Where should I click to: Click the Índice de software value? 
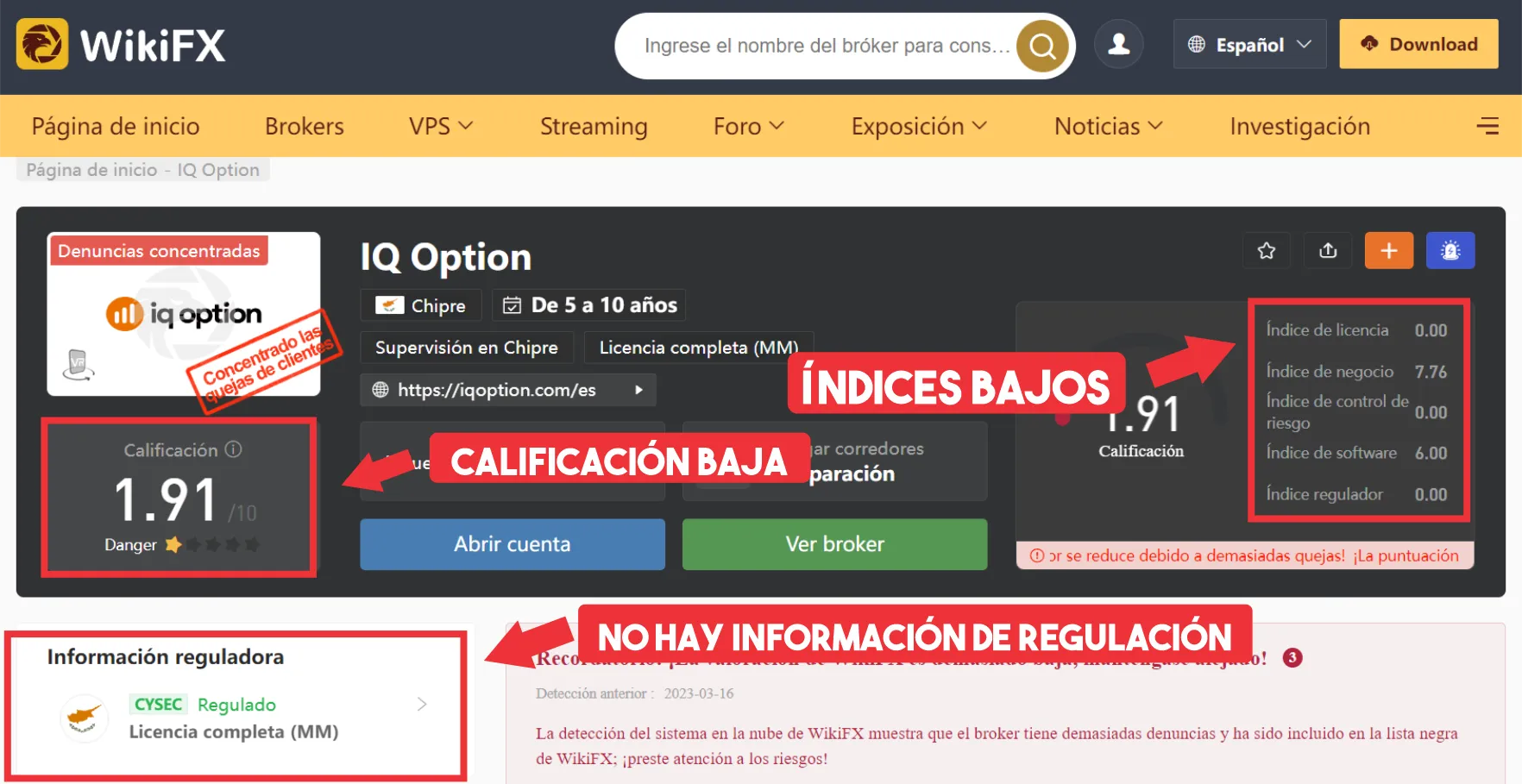click(x=1431, y=453)
